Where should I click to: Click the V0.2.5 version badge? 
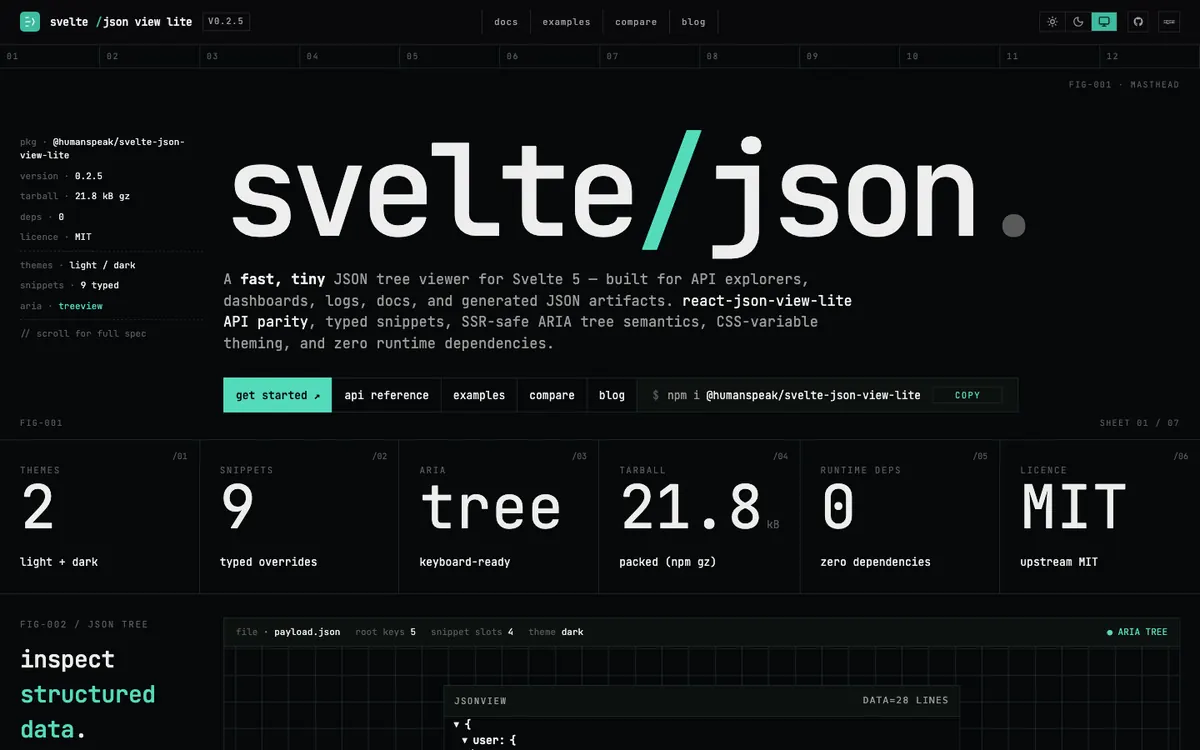click(226, 21)
